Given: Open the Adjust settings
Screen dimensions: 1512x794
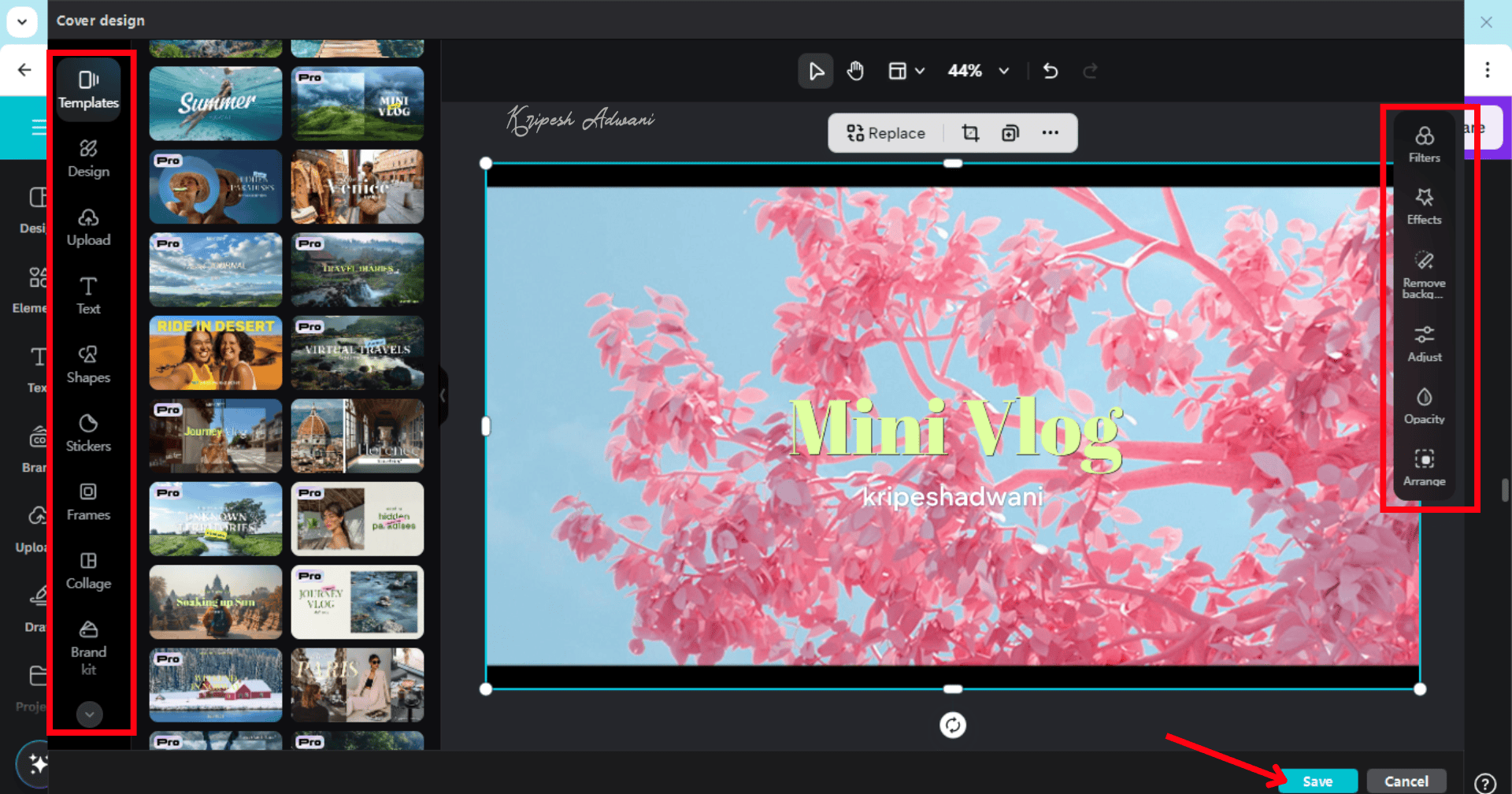Looking at the screenshot, I should click(x=1424, y=343).
